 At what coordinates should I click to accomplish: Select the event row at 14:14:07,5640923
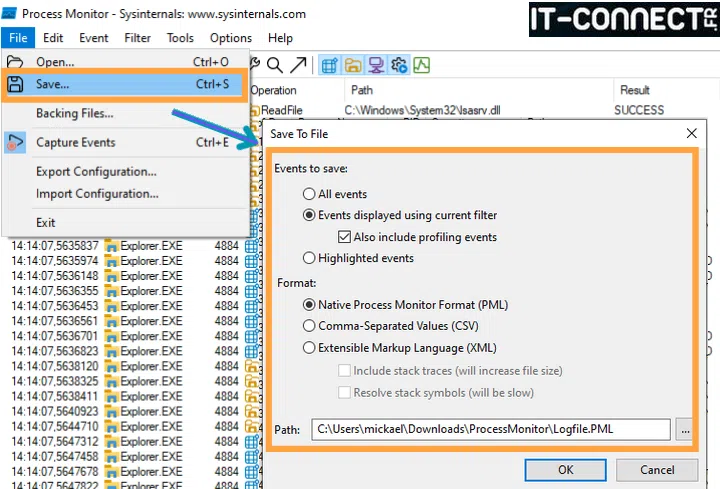(x=131, y=411)
